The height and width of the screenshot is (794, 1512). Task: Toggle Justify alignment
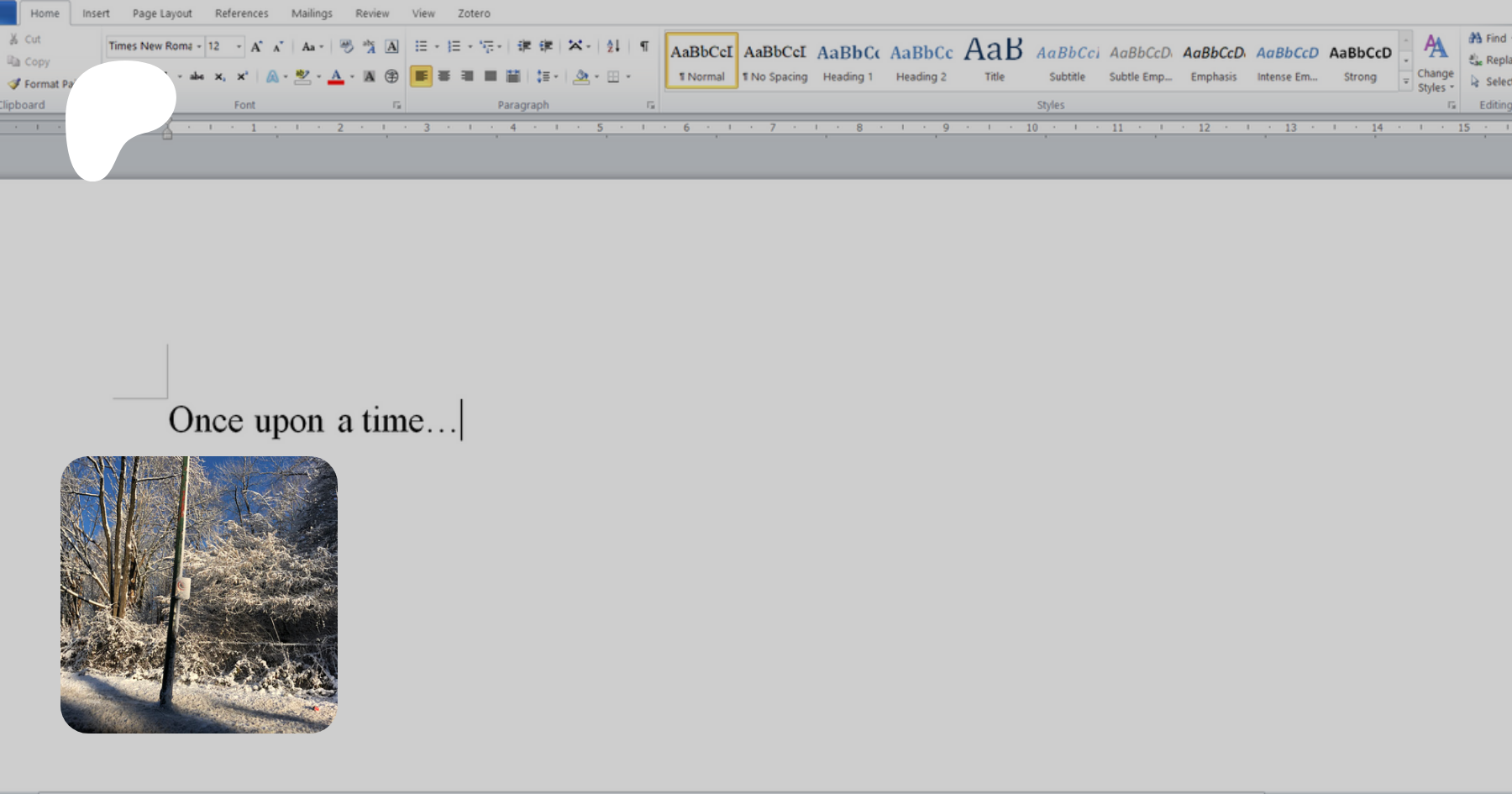[x=491, y=76]
